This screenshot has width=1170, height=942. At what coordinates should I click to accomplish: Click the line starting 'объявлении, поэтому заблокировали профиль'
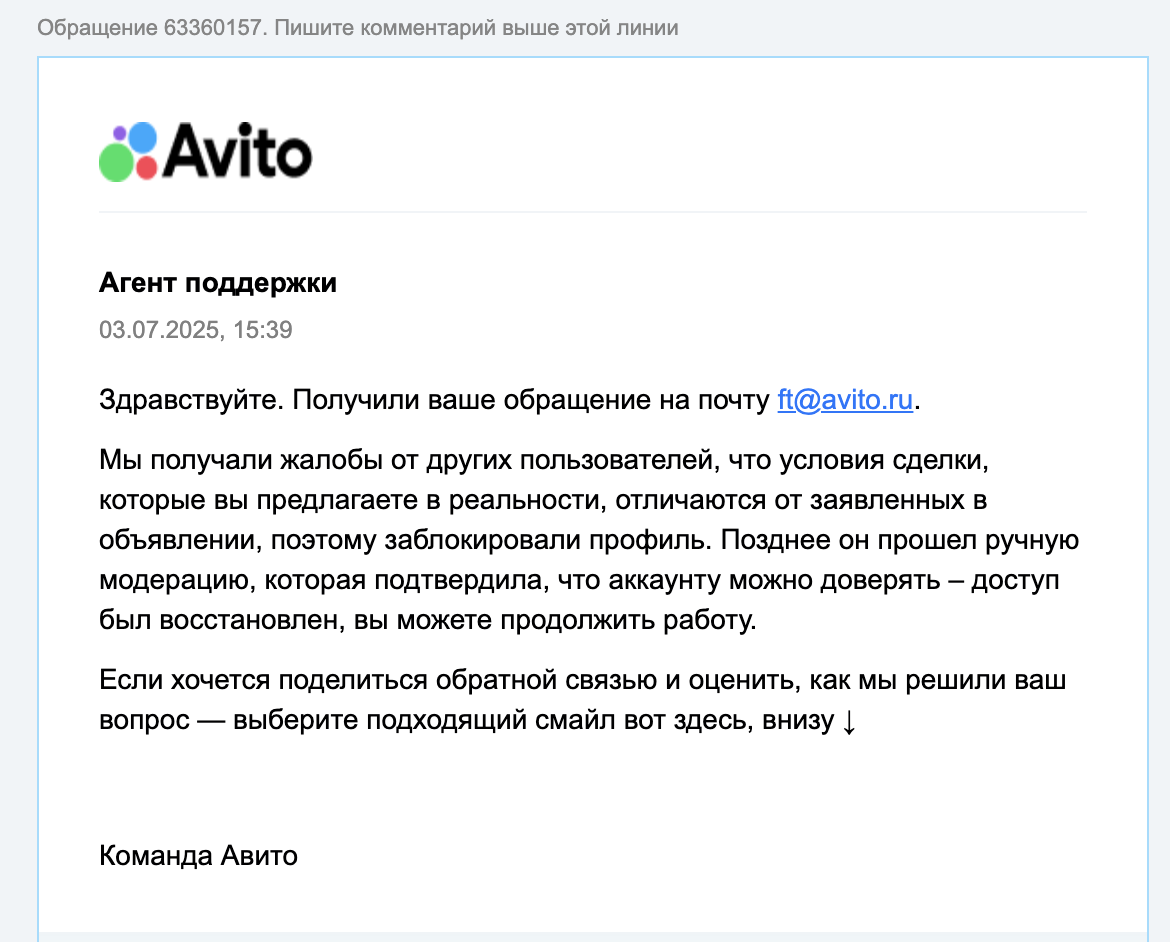pyautogui.click(x=589, y=540)
